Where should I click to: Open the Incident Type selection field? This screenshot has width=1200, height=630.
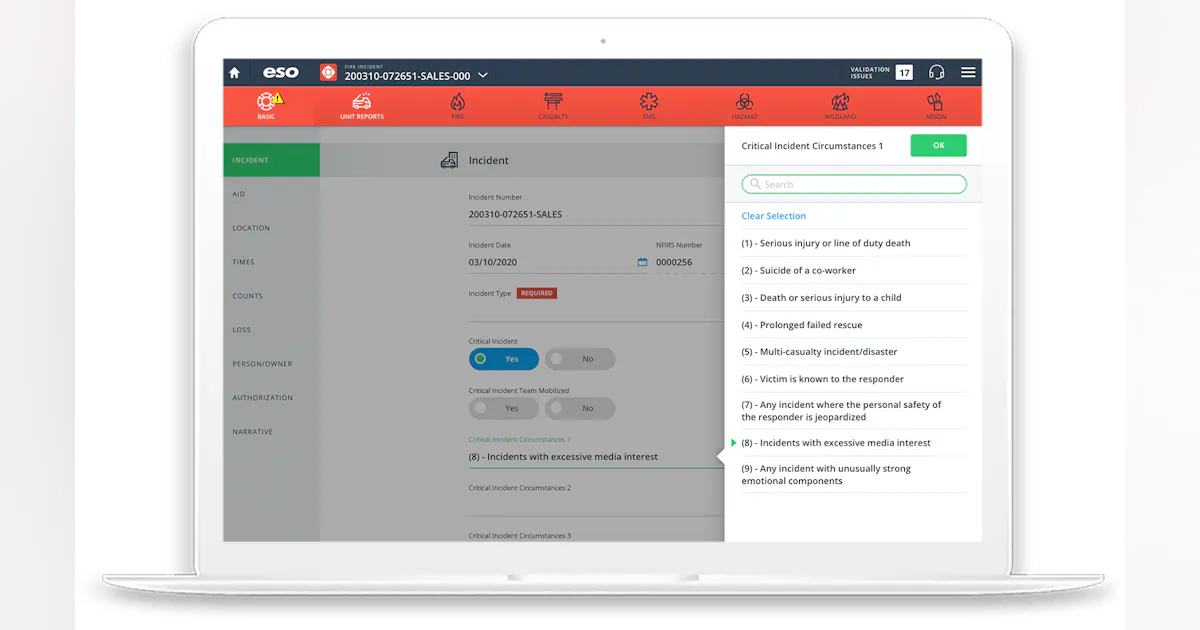[596, 310]
